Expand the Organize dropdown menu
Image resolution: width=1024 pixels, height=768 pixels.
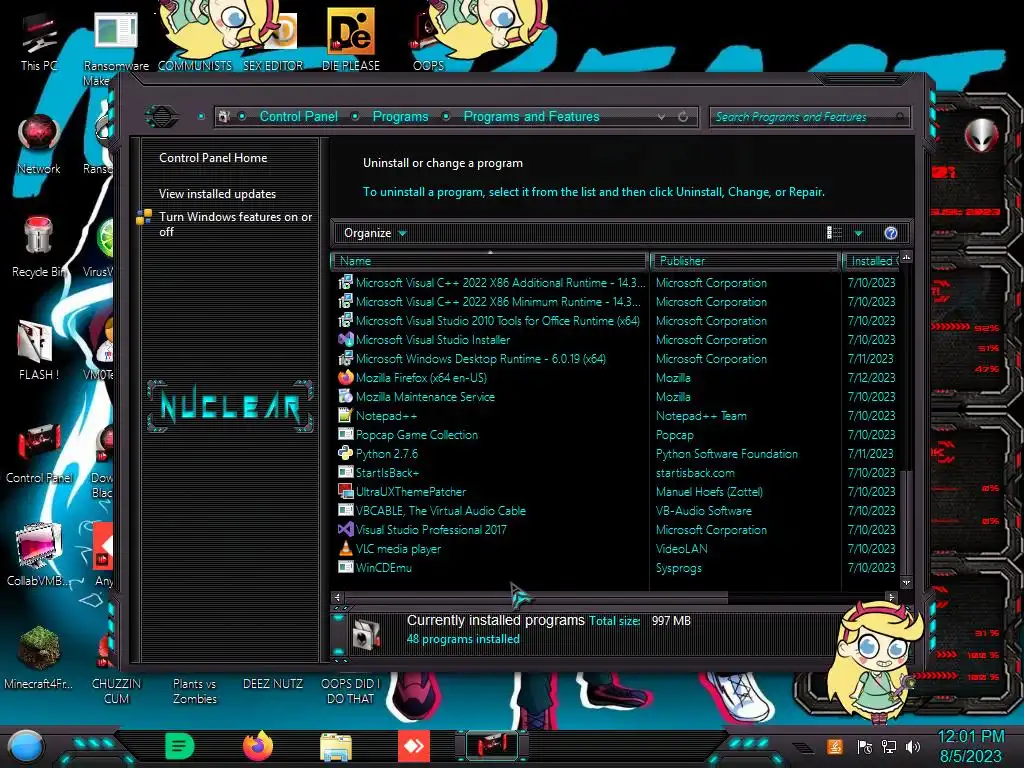(375, 233)
